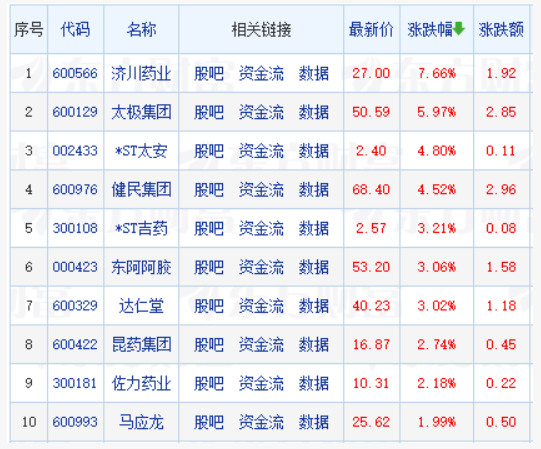Open 股吧 link for 达仁堂
The image size is (541, 449).
coord(209,306)
